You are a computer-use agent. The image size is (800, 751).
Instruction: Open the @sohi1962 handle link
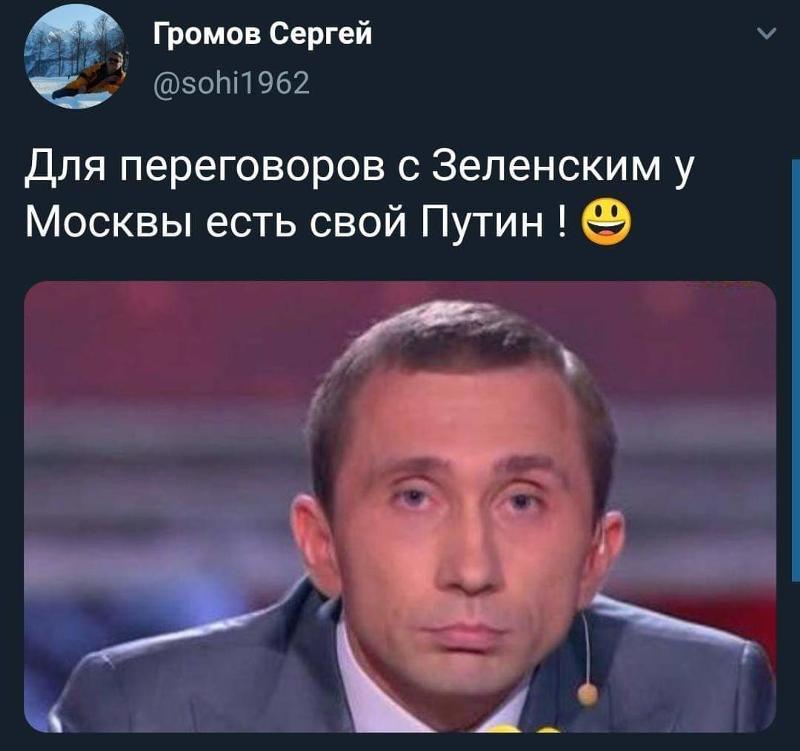click(x=232, y=83)
